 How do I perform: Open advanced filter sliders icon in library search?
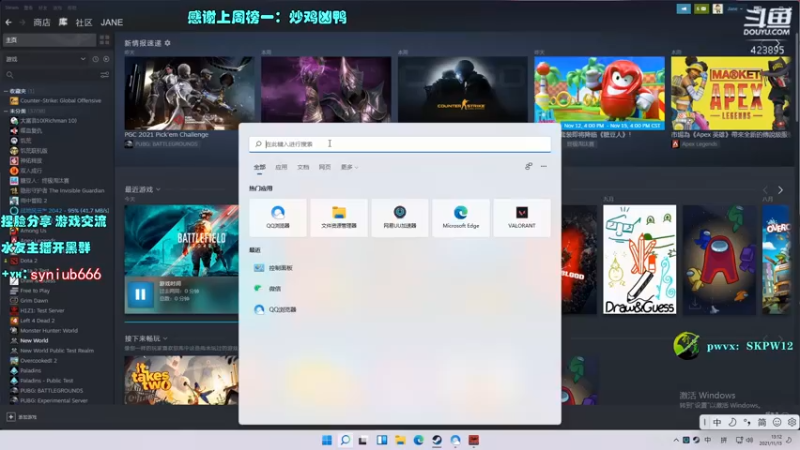click(x=105, y=75)
